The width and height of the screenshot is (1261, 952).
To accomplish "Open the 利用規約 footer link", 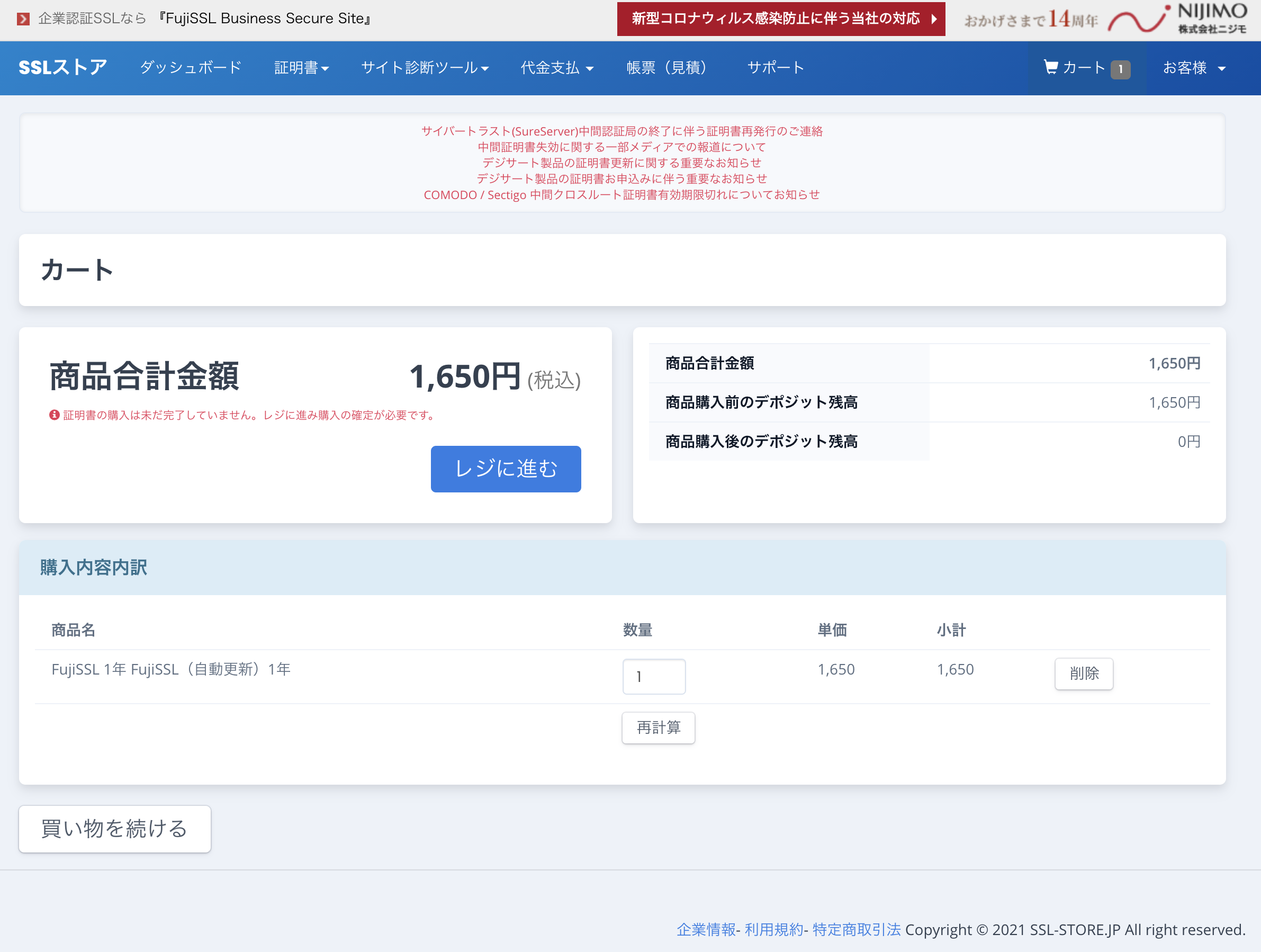I will (x=773, y=930).
